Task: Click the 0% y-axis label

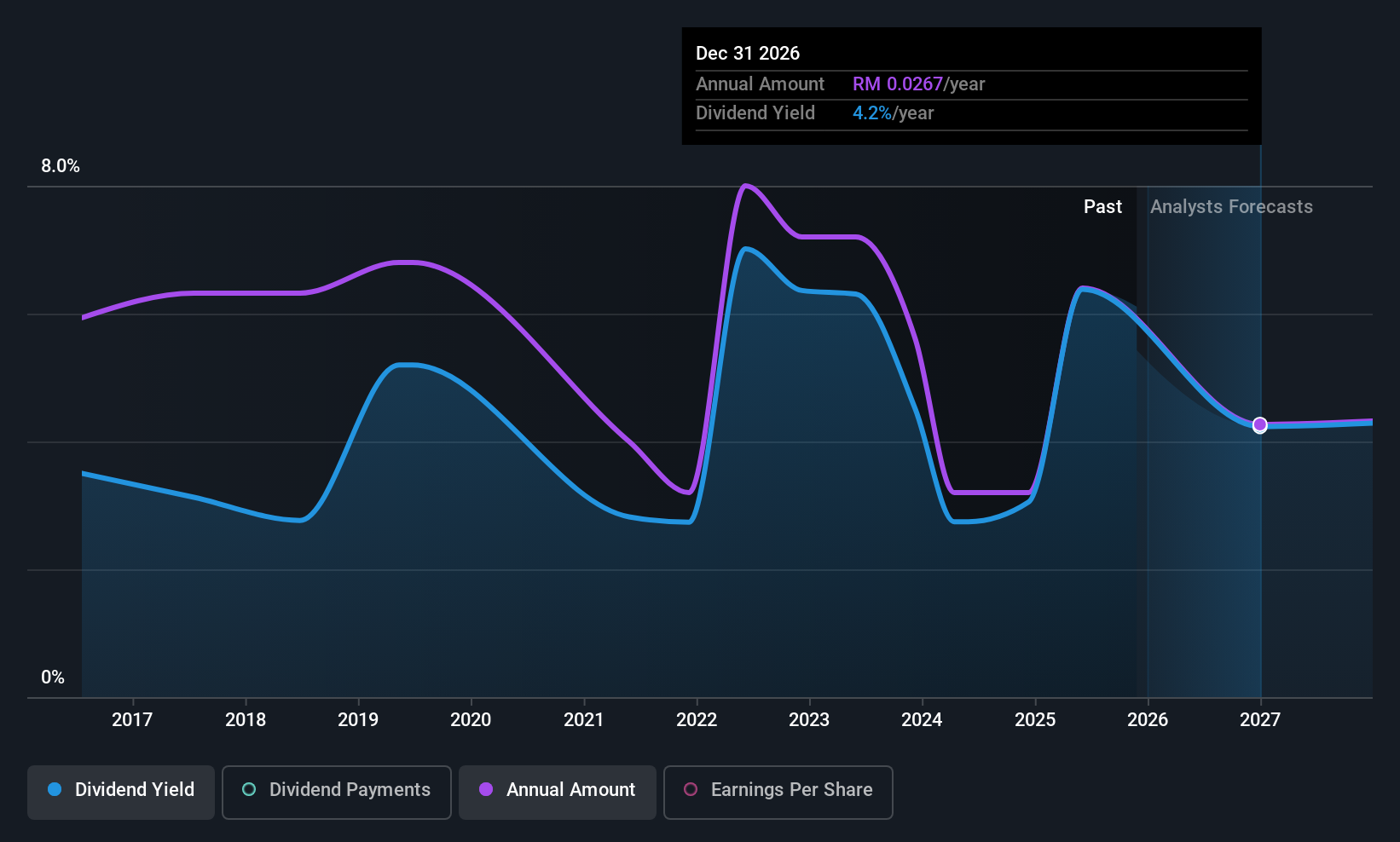Action: click(x=53, y=678)
